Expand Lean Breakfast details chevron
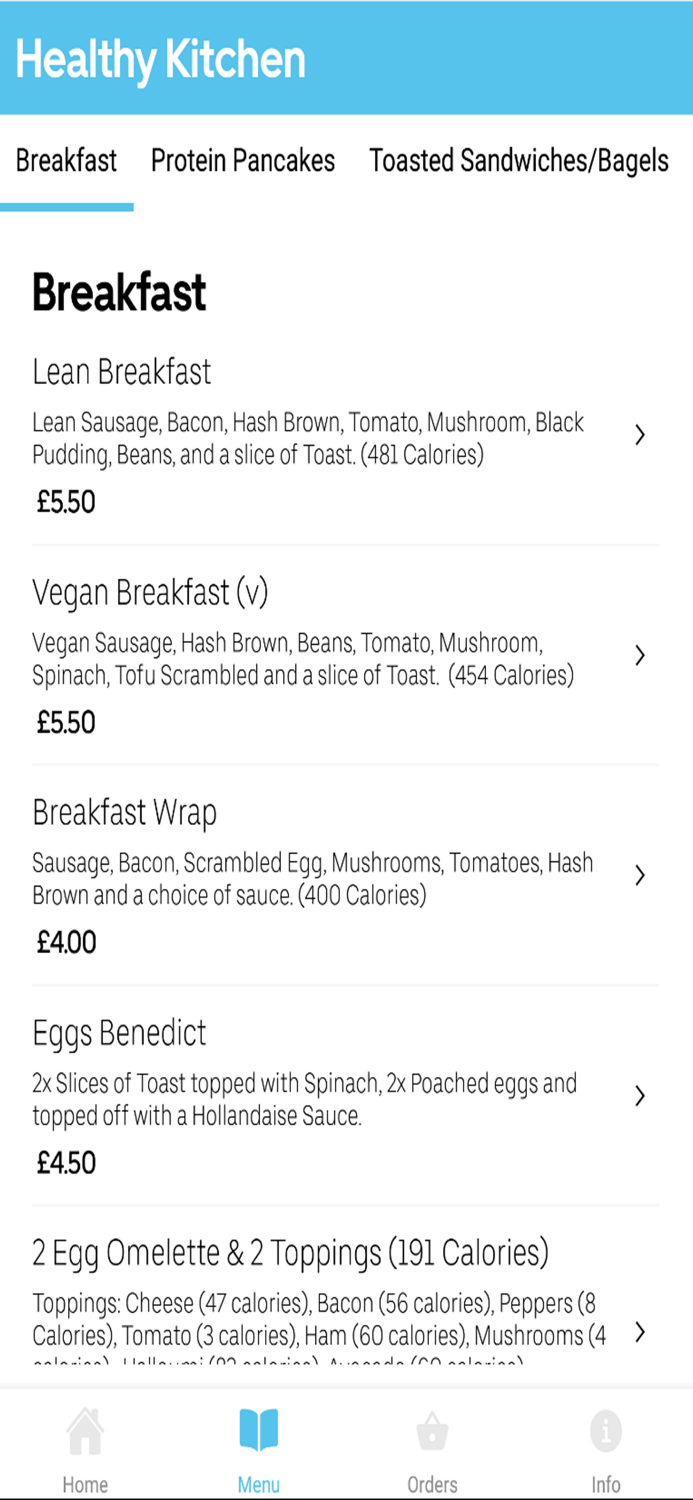693x1500 pixels. (x=640, y=435)
